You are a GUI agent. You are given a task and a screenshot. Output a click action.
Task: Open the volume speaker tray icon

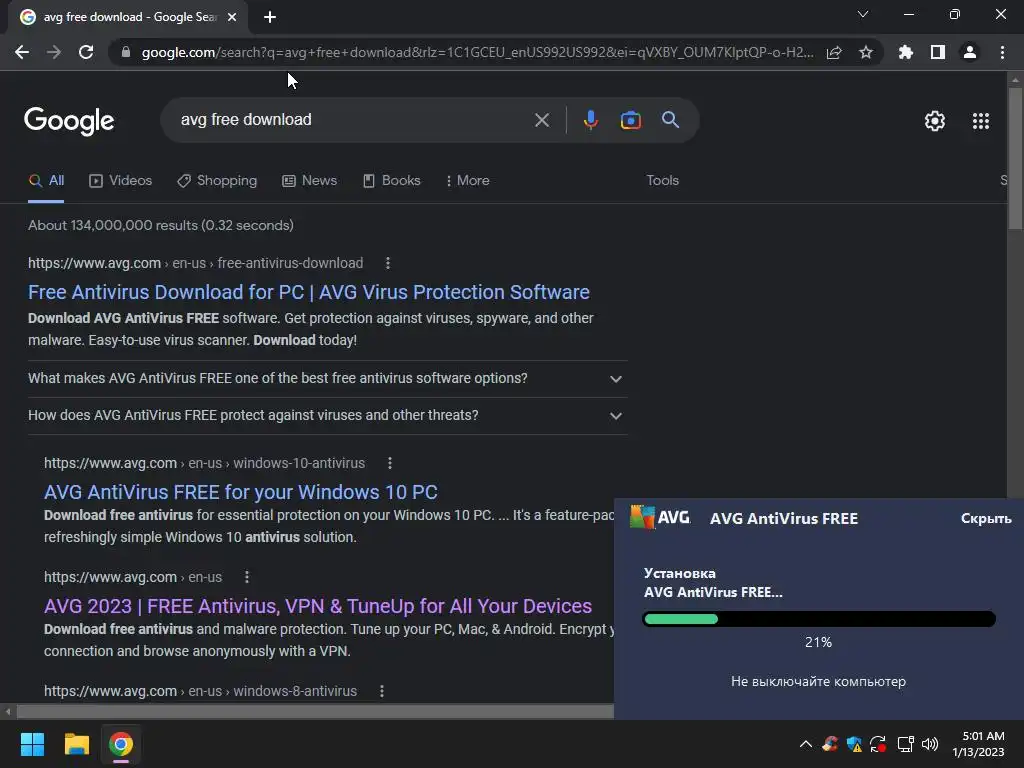(930, 744)
